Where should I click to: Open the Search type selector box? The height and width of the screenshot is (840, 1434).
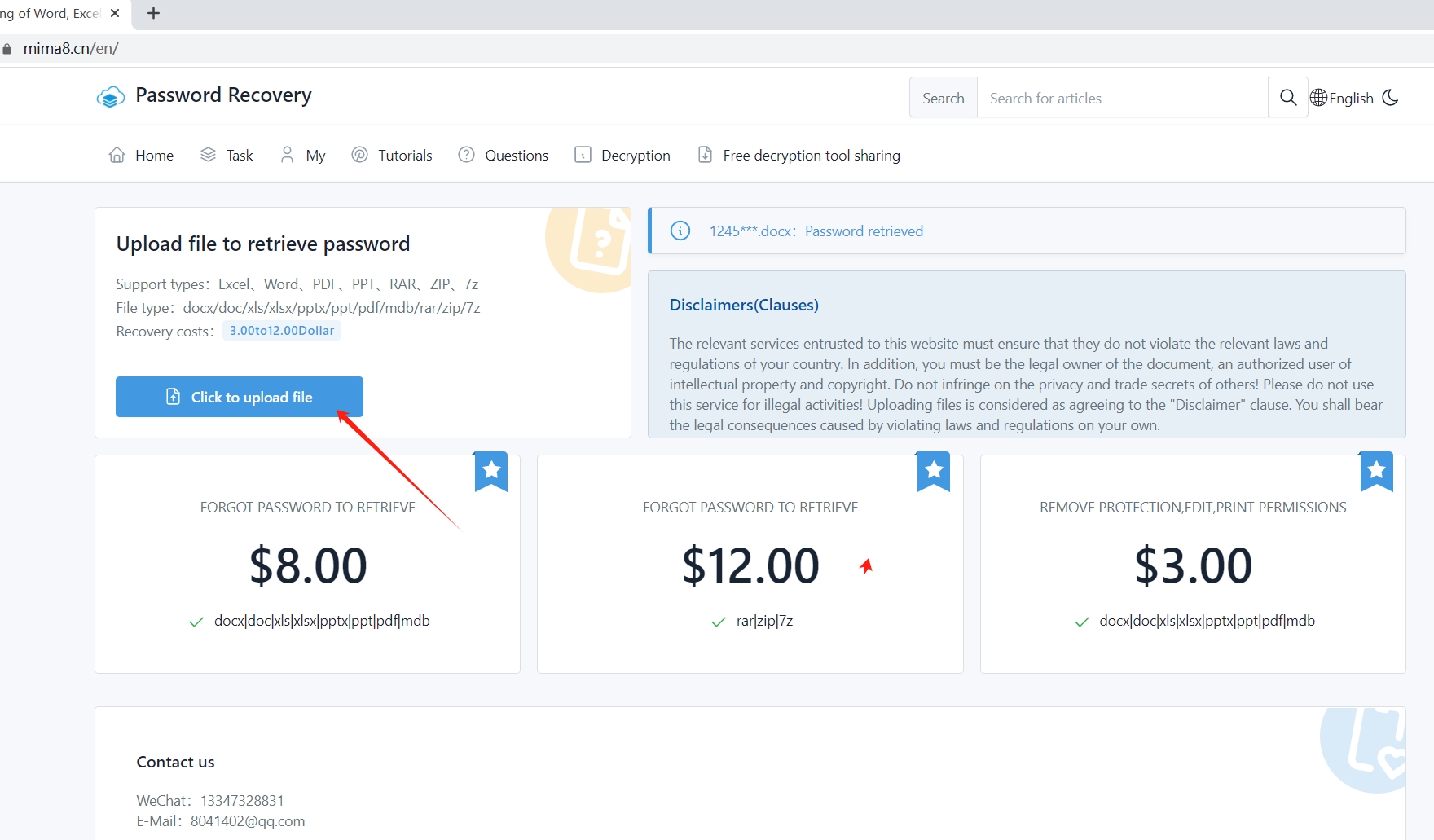pyautogui.click(x=943, y=98)
